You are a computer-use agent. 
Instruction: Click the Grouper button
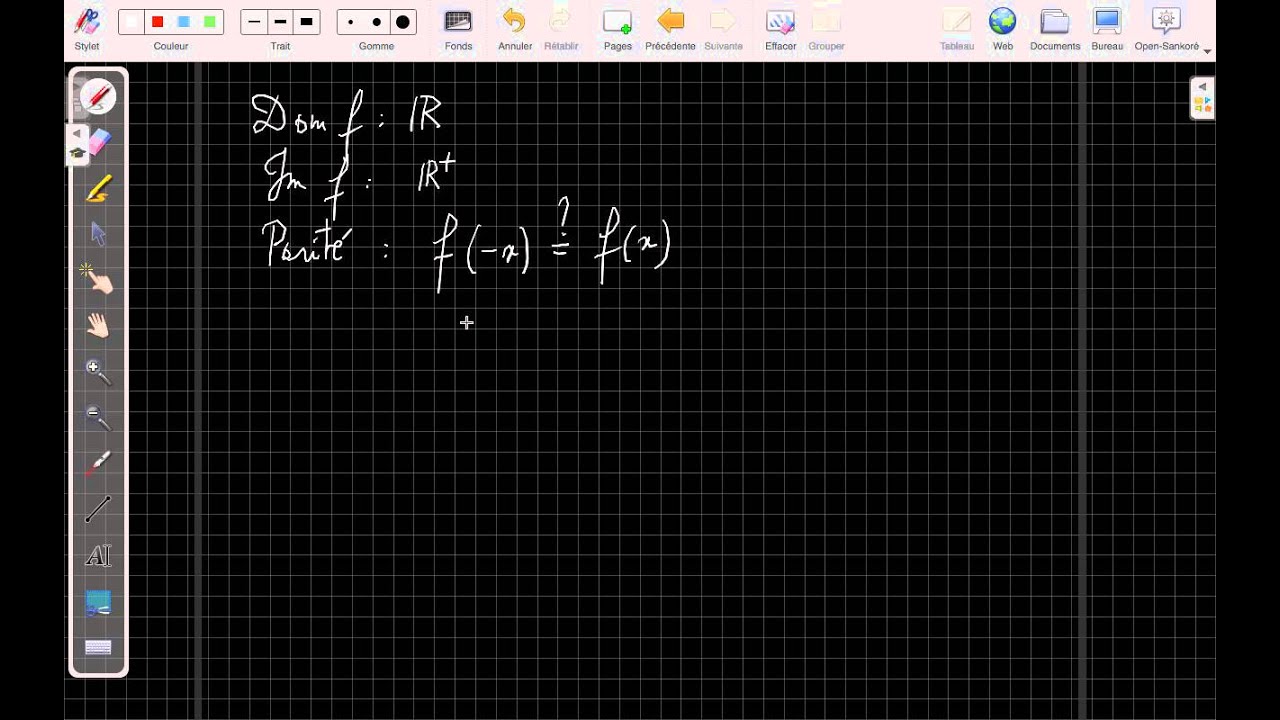pyautogui.click(x=826, y=28)
